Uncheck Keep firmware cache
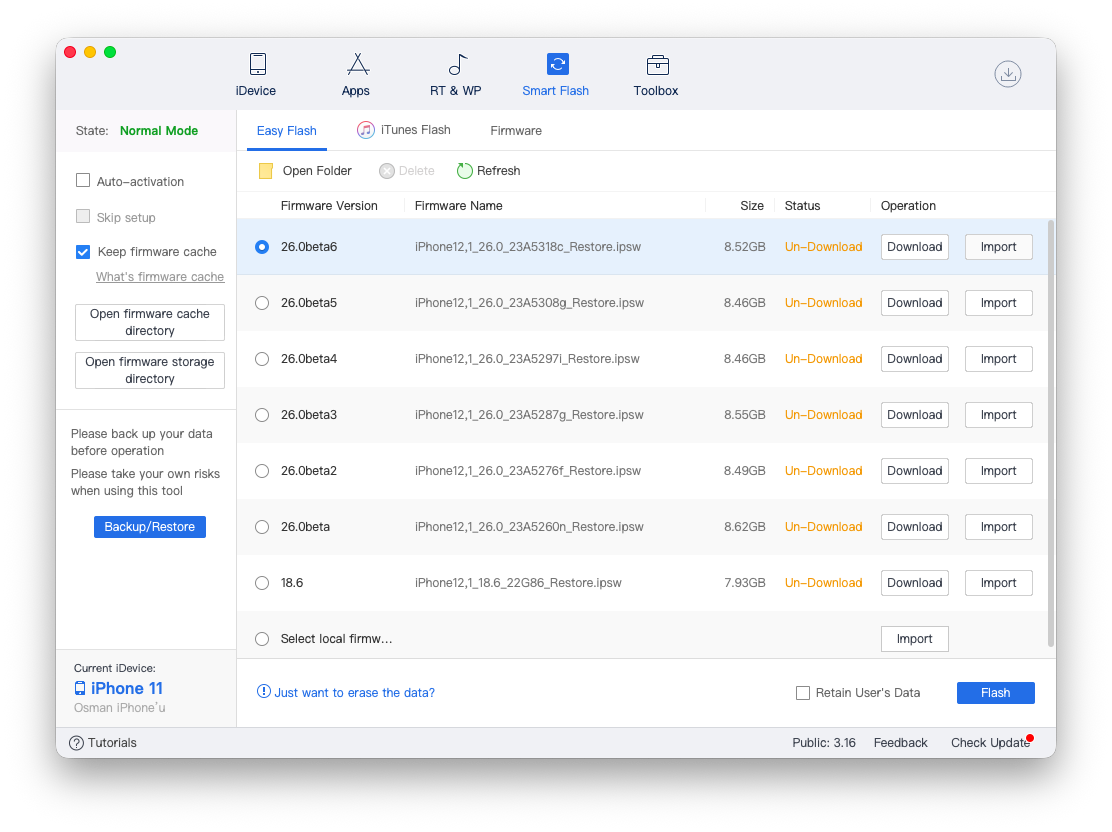This screenshot has width=1112, height=832. pyautogui.click(x=83, y=252)
